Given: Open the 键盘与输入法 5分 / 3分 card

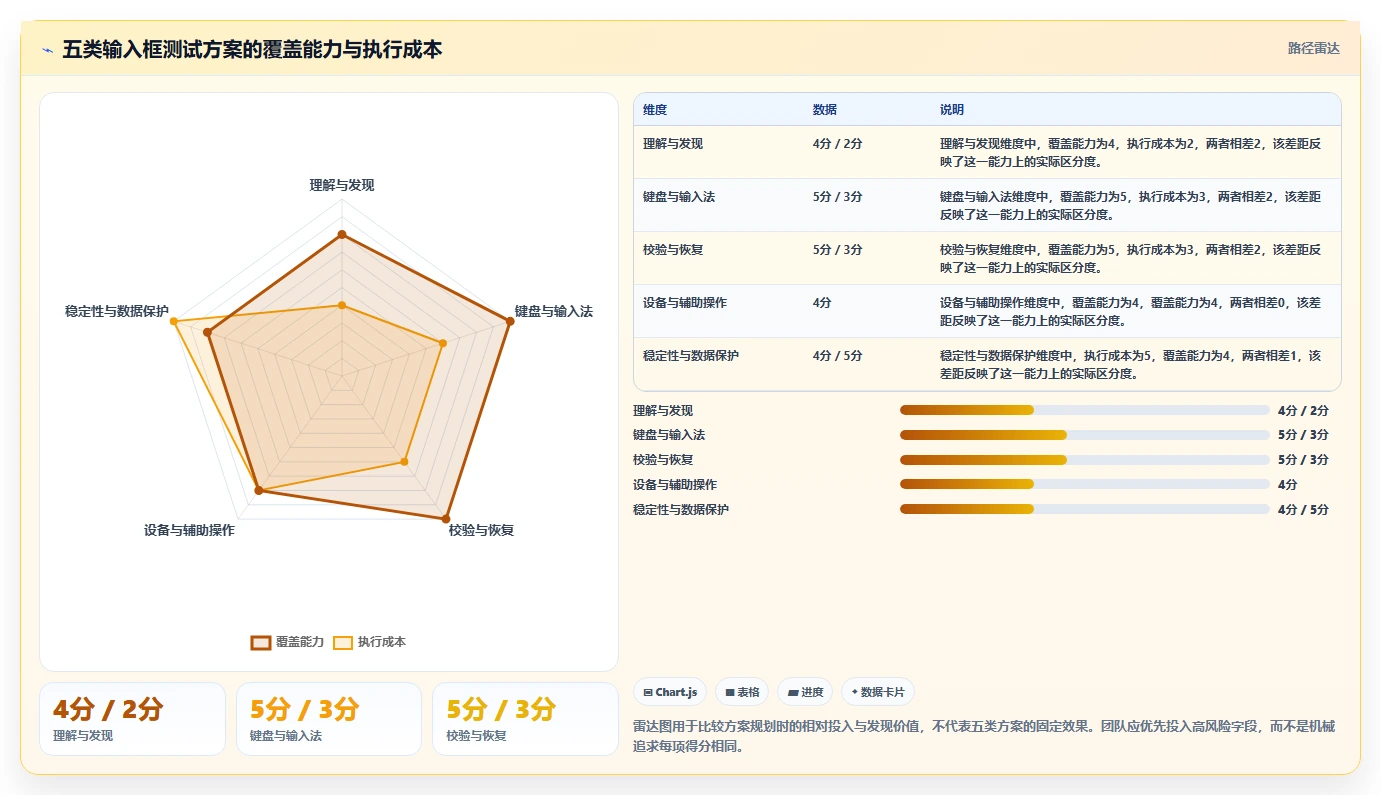Looking at the screenshot, I should tap(329, 719).
